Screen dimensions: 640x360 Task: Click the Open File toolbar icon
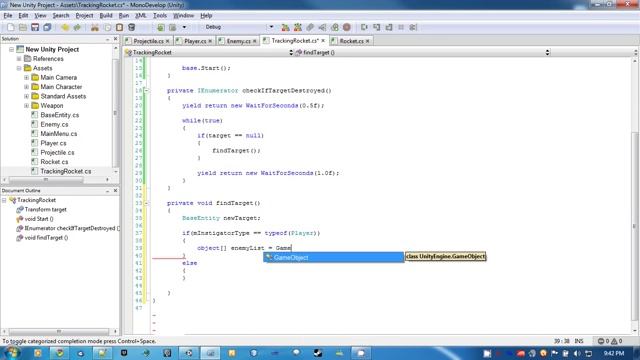(23, 27)
